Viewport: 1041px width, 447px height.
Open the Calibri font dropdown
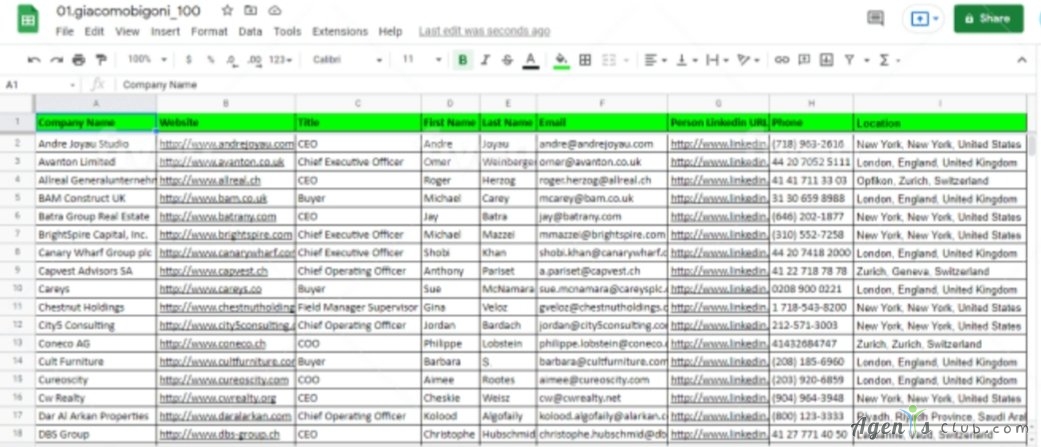tap(347, 60)
